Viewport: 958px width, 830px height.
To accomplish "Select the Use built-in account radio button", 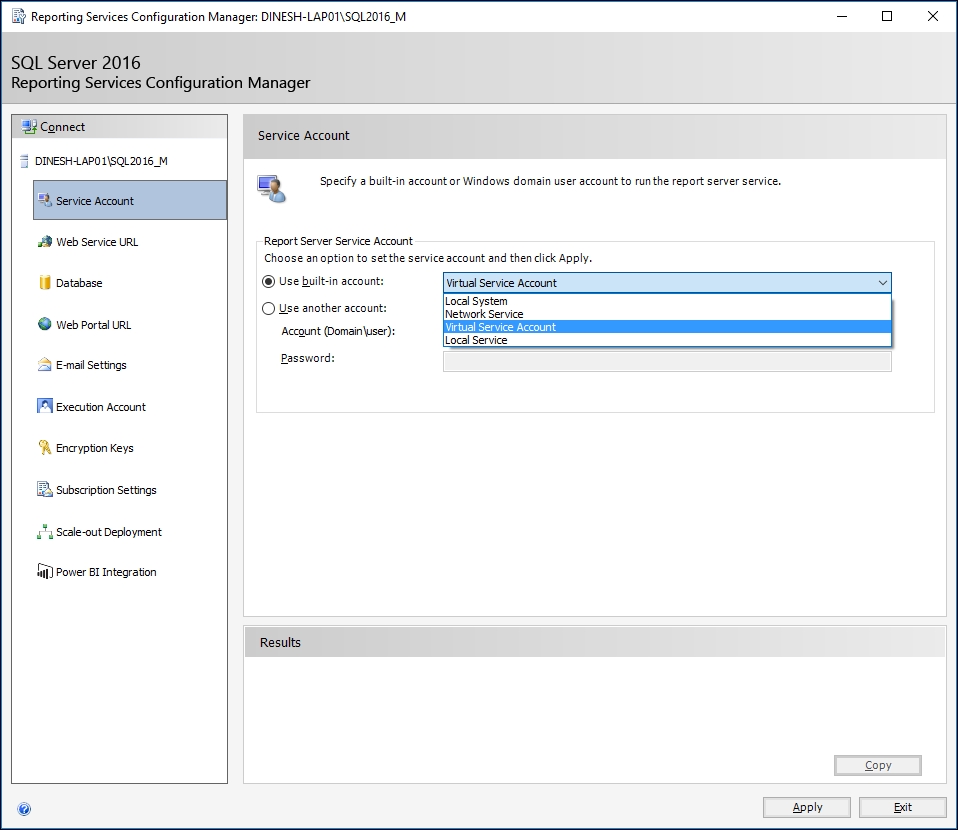I will 268,282.
